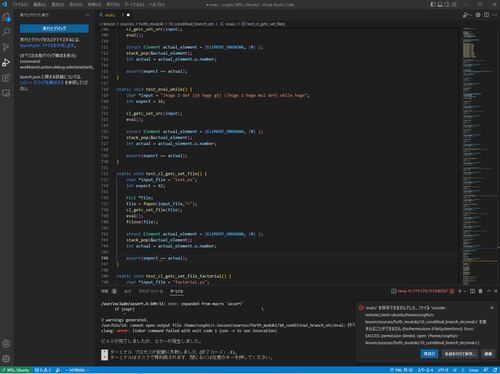Open the customize layout icon
The image size is (500, 374).
click(x=454, y=5)
